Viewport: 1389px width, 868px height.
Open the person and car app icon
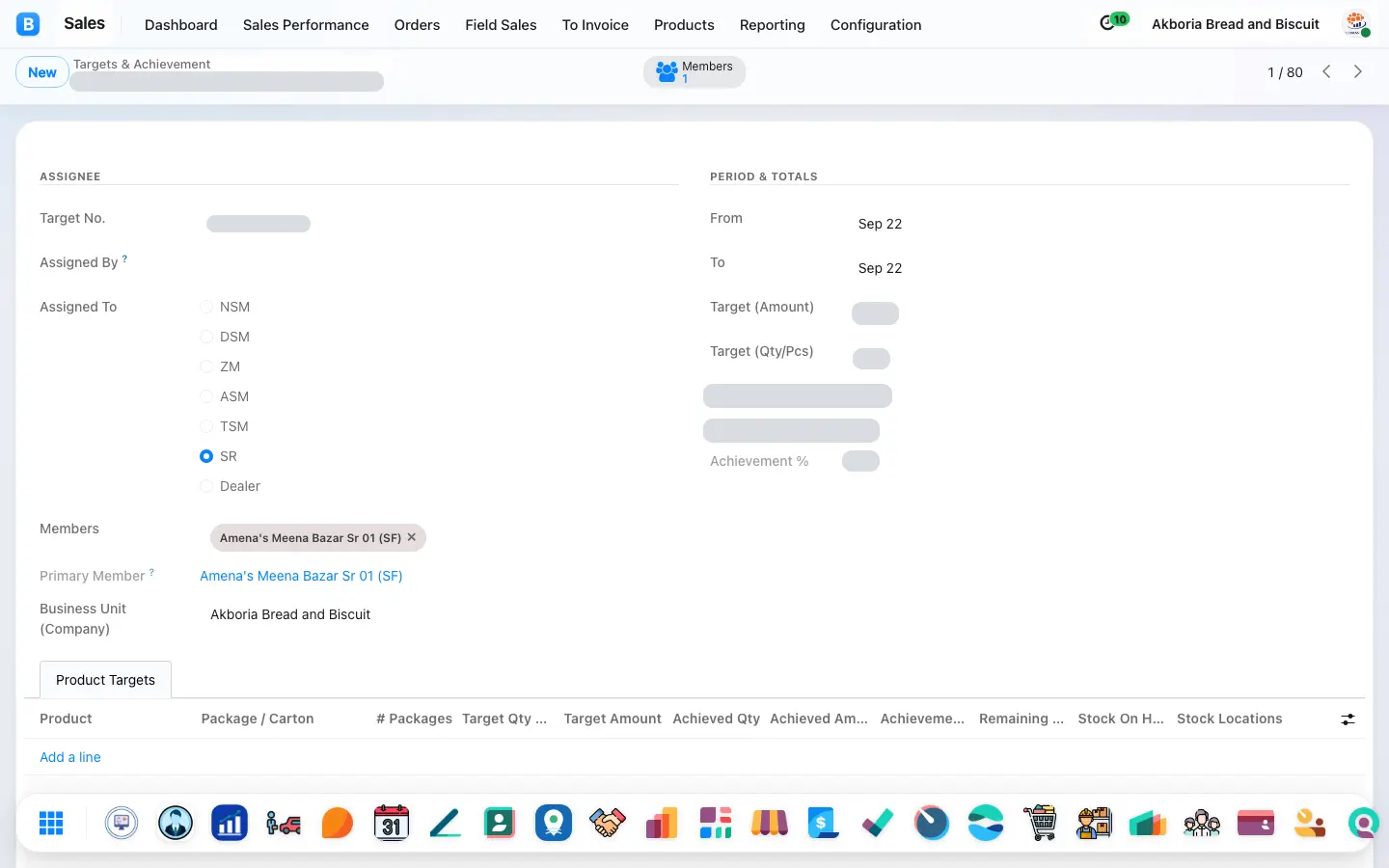tap(284, 823)
